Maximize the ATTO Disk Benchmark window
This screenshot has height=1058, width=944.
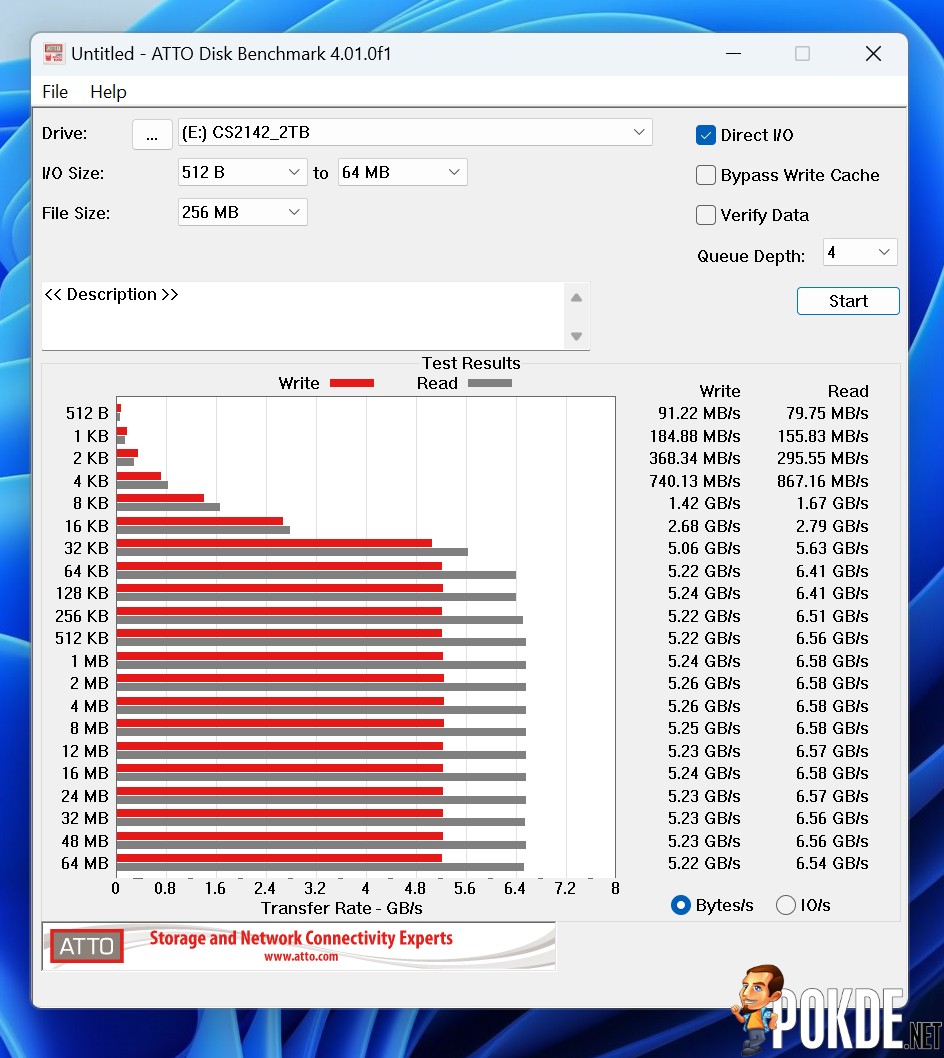tap(802, 53)
